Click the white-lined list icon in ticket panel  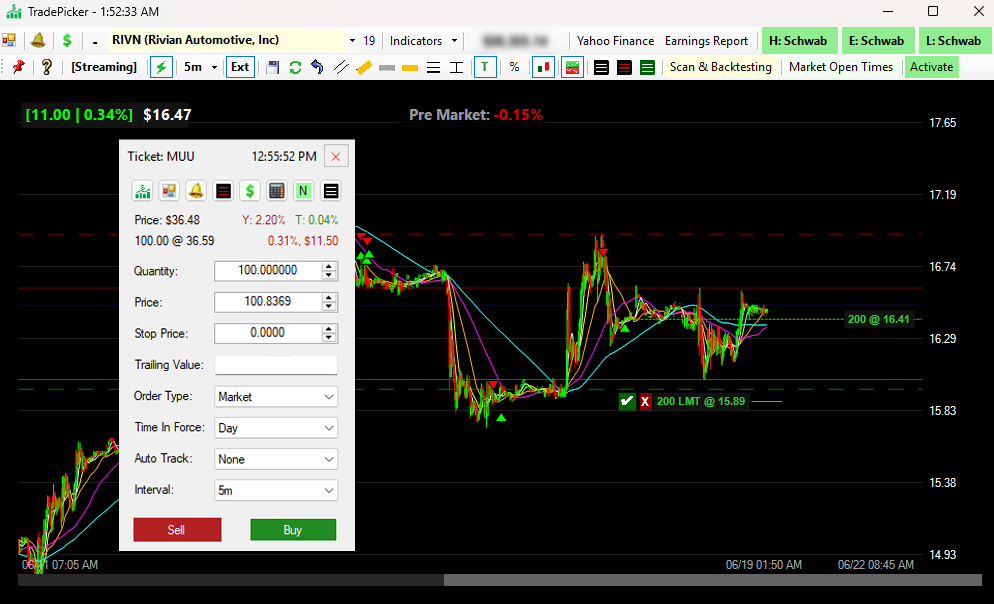(330, 191)
